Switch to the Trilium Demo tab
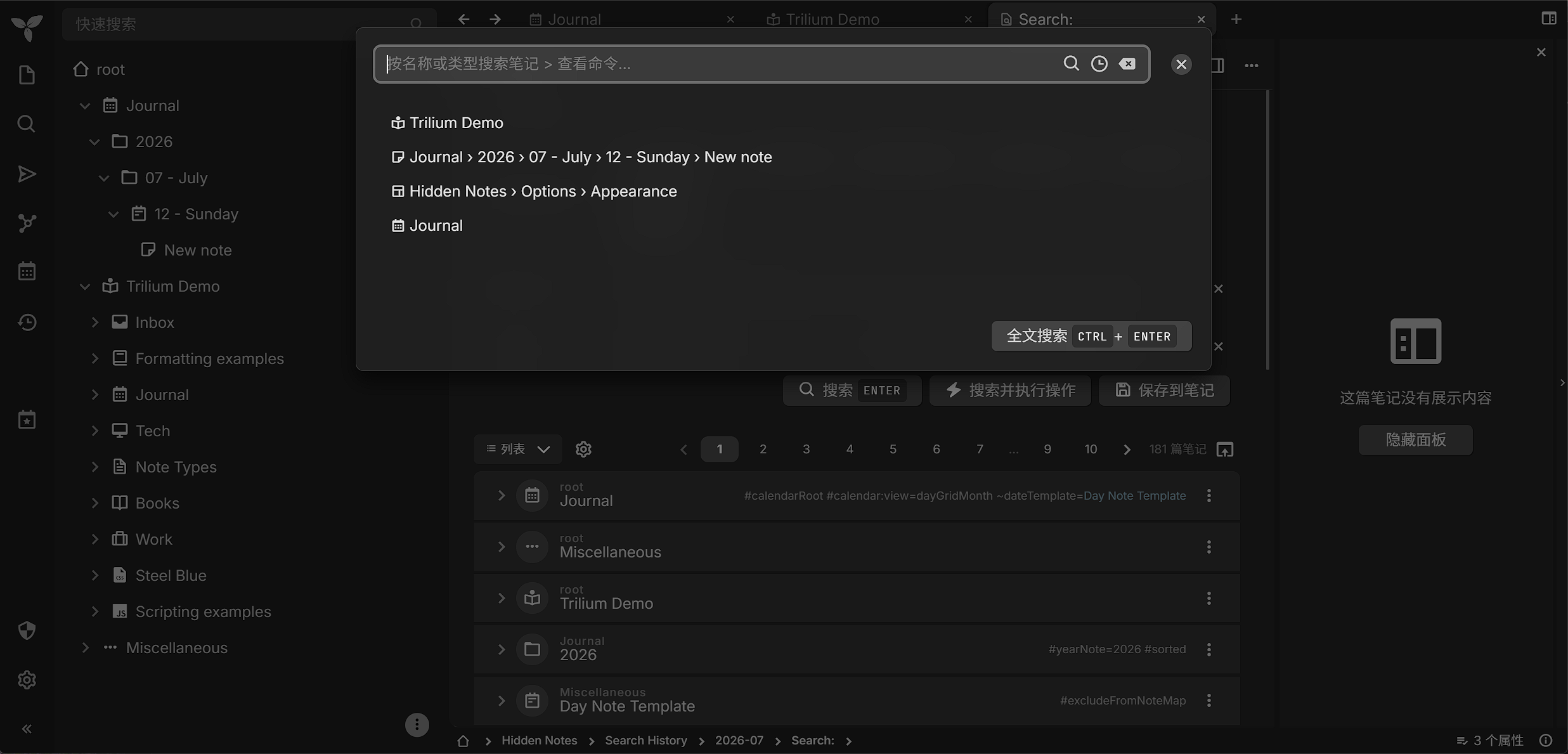The height and width of the screenshot is (754, 1568). 869,20
